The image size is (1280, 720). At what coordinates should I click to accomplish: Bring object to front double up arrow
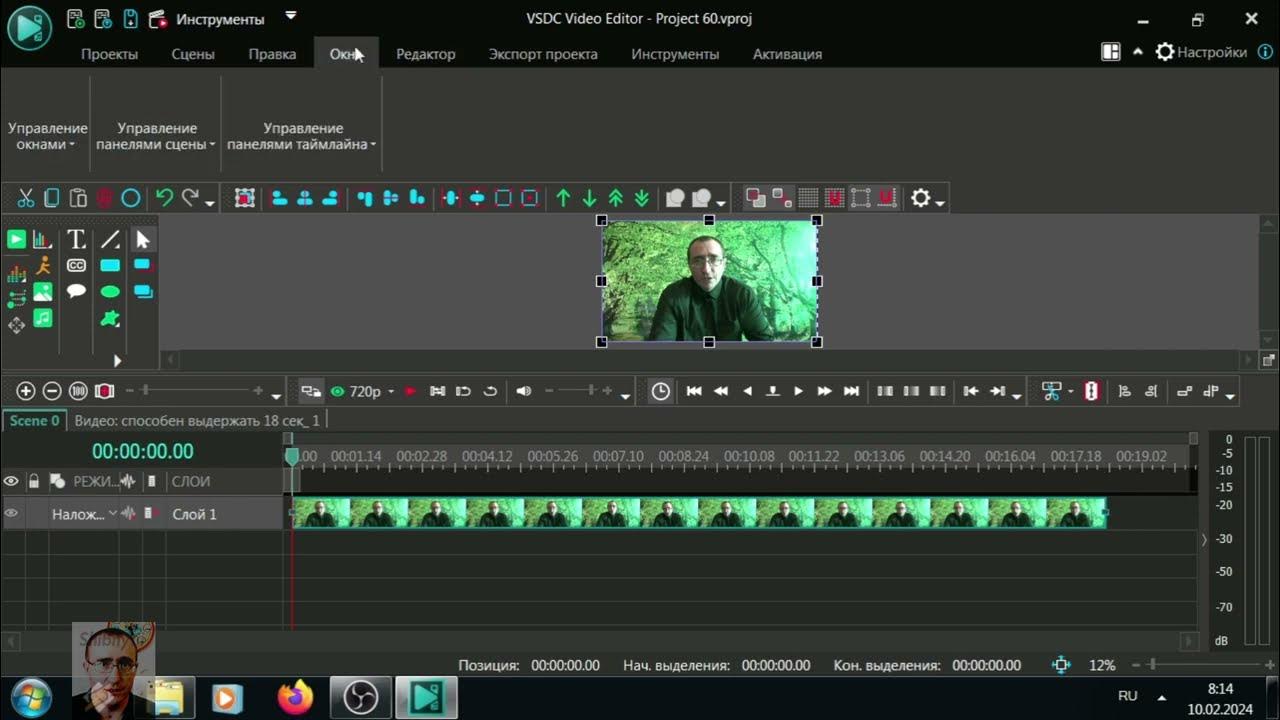coord(616,198)
